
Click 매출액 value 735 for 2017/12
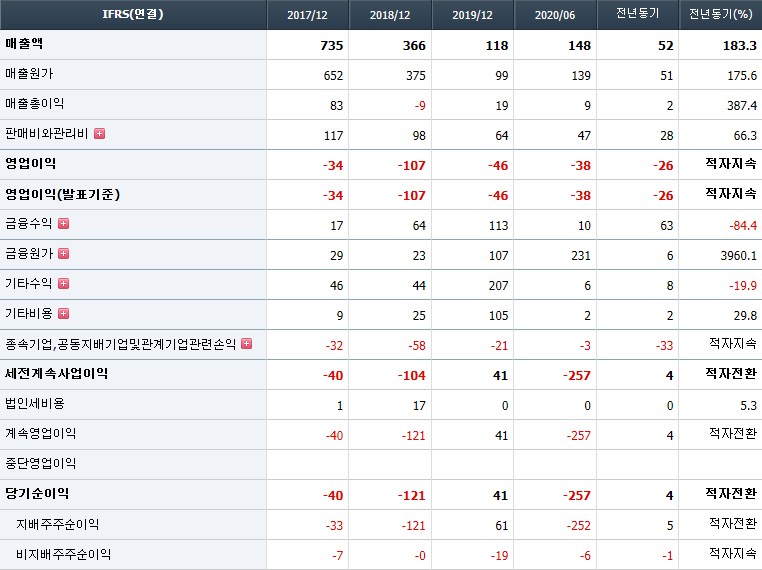(x=332, y=46)
